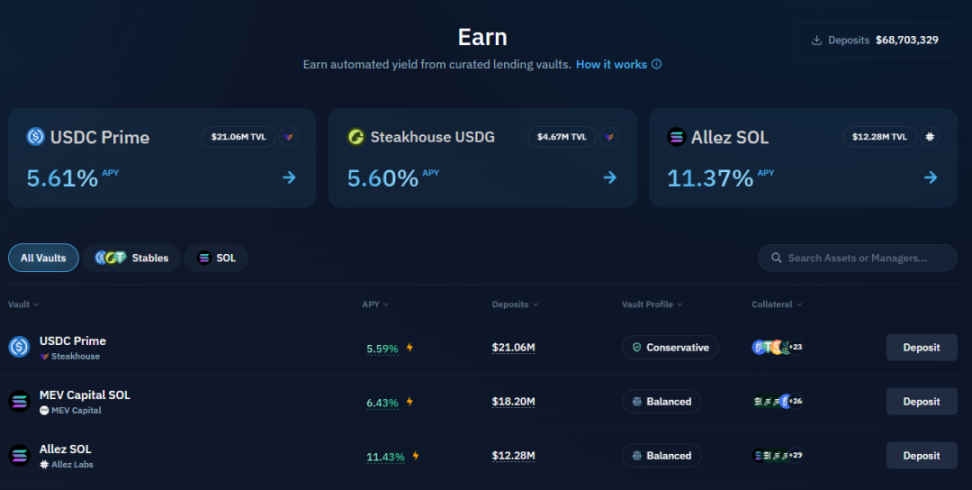Click USDC icon in USDC Prime table row

coord(19,347)
